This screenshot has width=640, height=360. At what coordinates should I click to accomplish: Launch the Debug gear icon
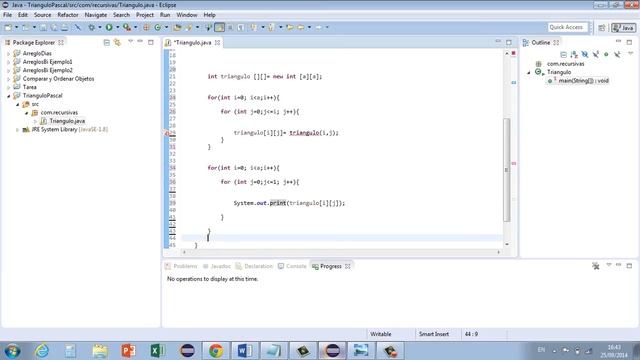click(x=91, y=27)
